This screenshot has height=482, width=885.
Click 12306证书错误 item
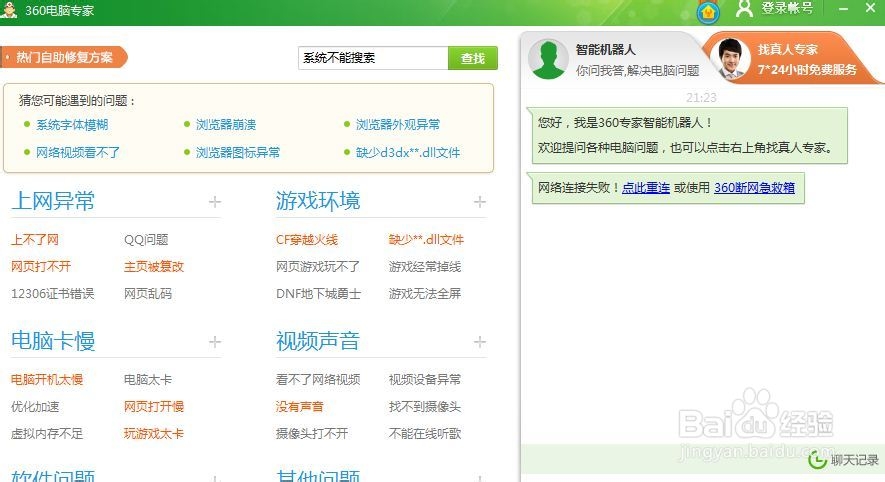52,293
